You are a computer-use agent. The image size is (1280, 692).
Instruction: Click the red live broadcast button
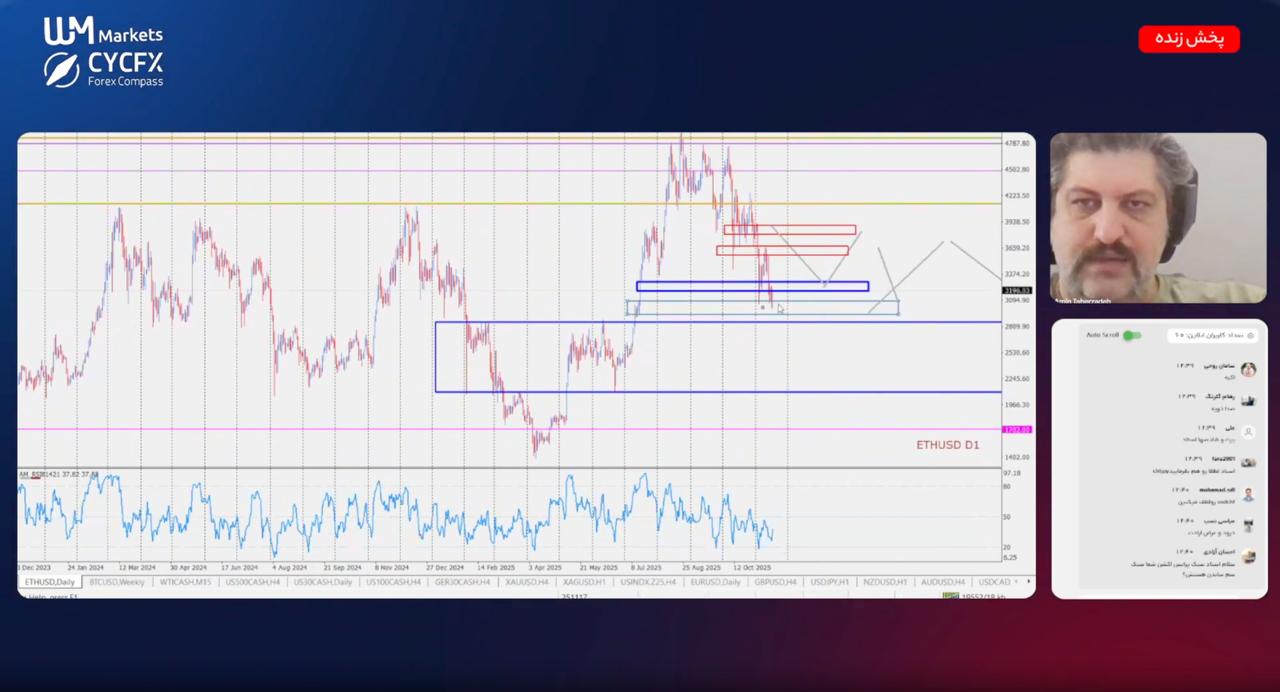tap(1188, 39)
